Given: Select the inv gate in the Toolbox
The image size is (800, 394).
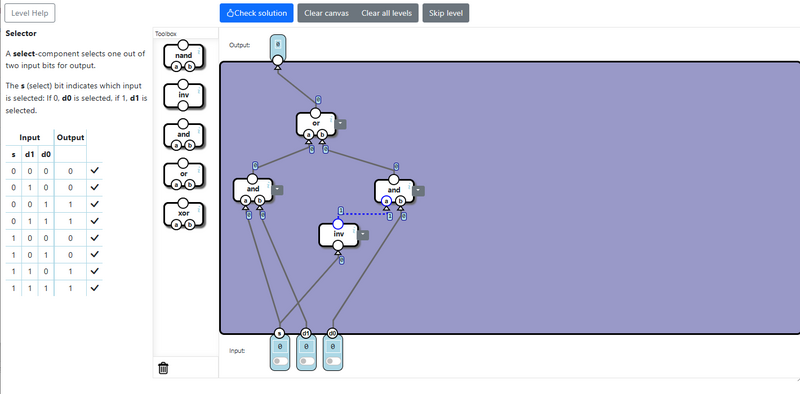Looking at the screenshot, I should [184, 95].
